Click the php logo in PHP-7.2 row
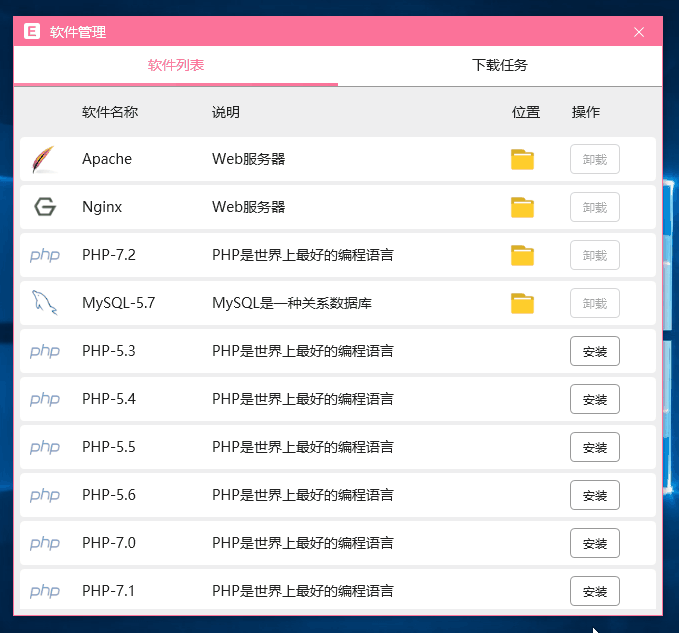Viewport: 679px width, 633px height. point(45,255)
